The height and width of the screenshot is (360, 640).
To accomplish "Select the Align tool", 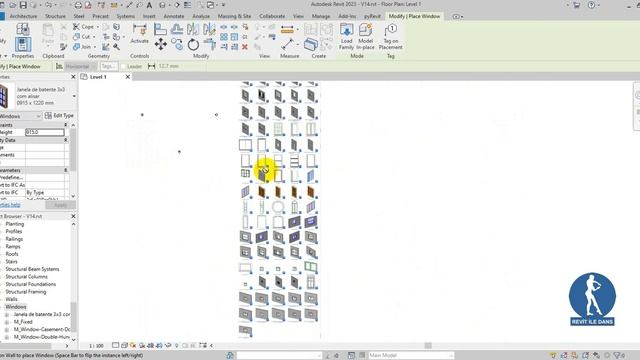I will click(x=160, y=29).
